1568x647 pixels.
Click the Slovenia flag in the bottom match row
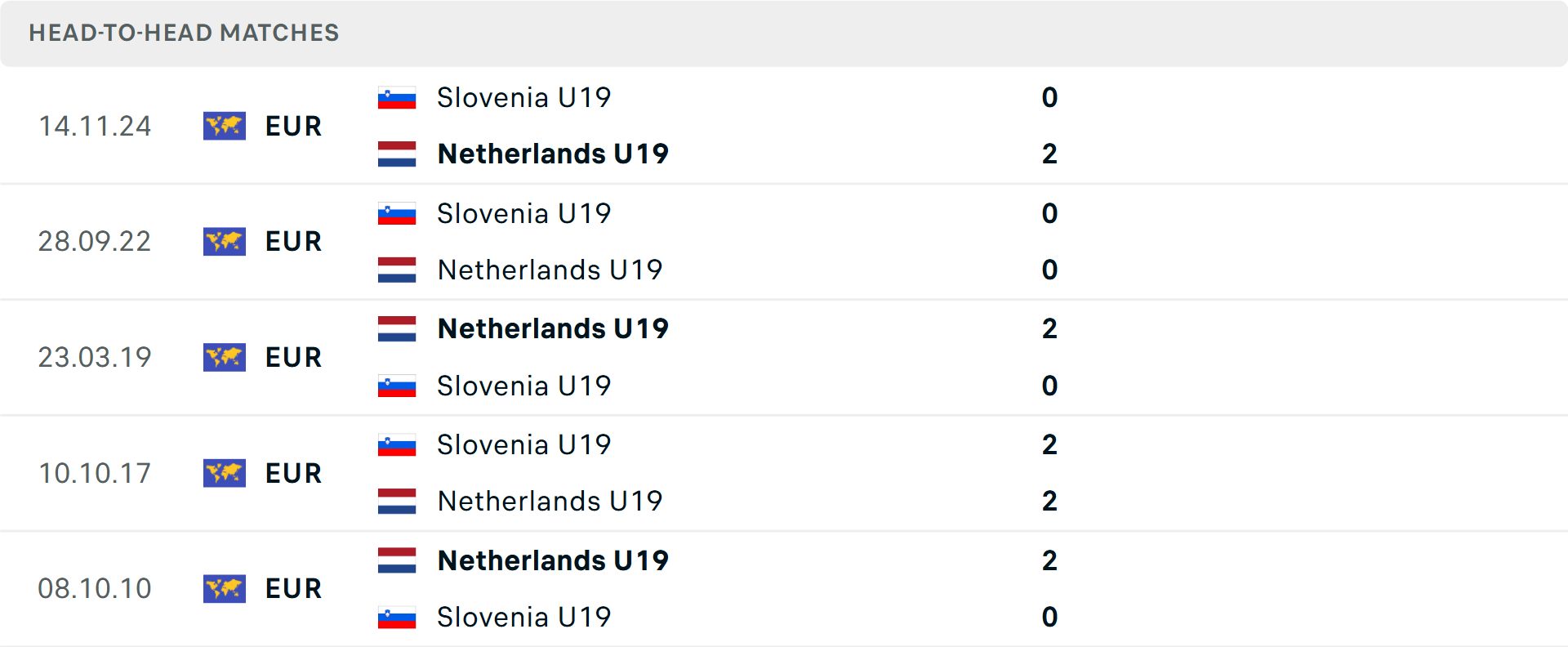pos(396,617)
